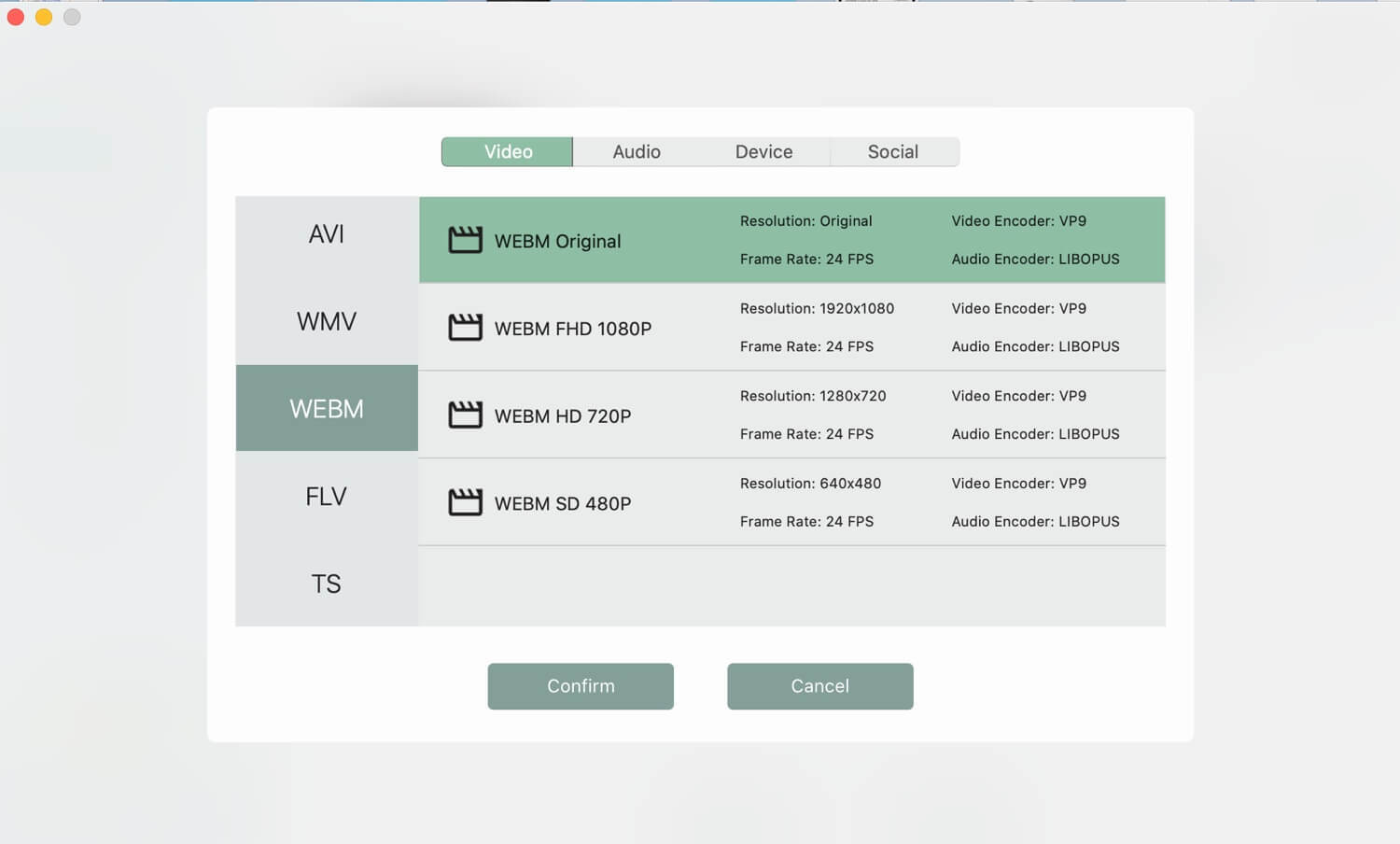Click Frame Rate in the 720P row
This screenshot has width=1400, height=844.
(806, 434)
